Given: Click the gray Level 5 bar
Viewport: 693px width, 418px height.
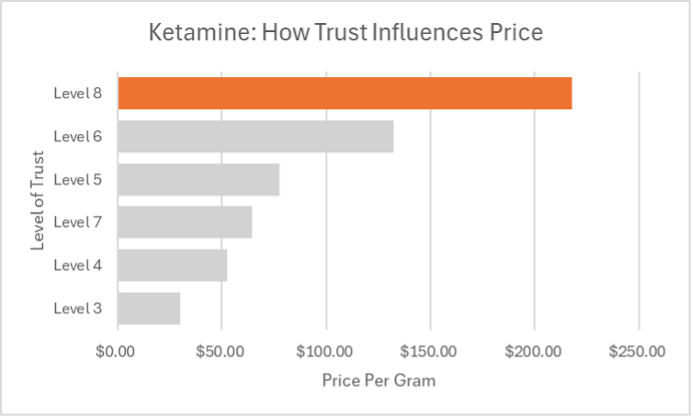Looking at the screenshot, I should 198,179.
